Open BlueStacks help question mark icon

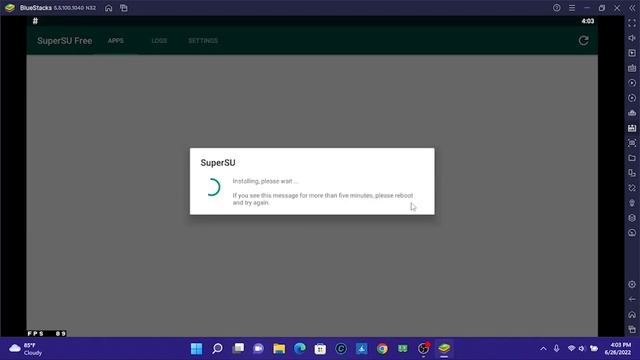tap(556, 8)
